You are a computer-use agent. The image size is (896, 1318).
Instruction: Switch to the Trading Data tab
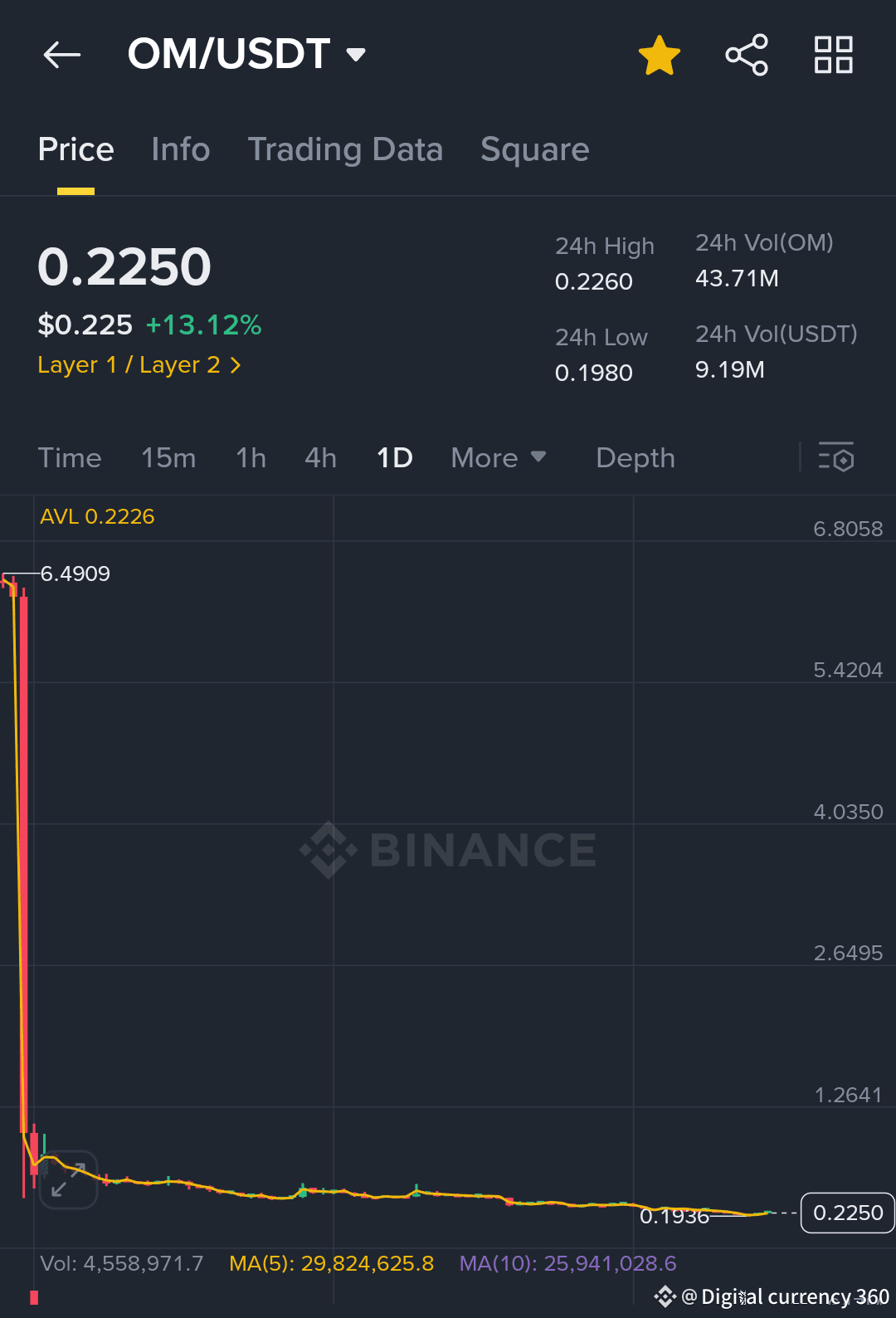(x=345, y=149)
